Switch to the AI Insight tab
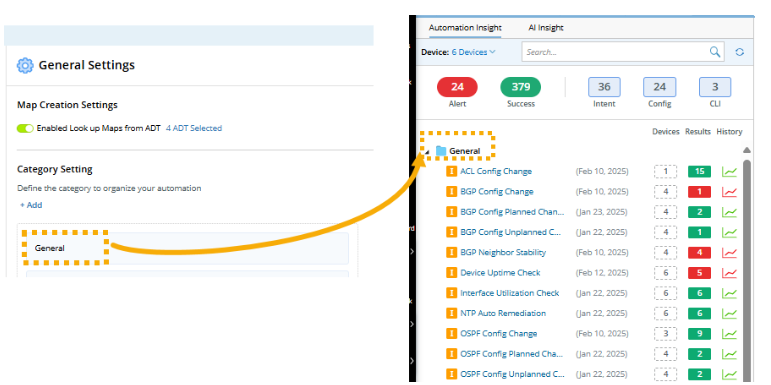This screenshot has height=385, width=771. click(546, 28)
